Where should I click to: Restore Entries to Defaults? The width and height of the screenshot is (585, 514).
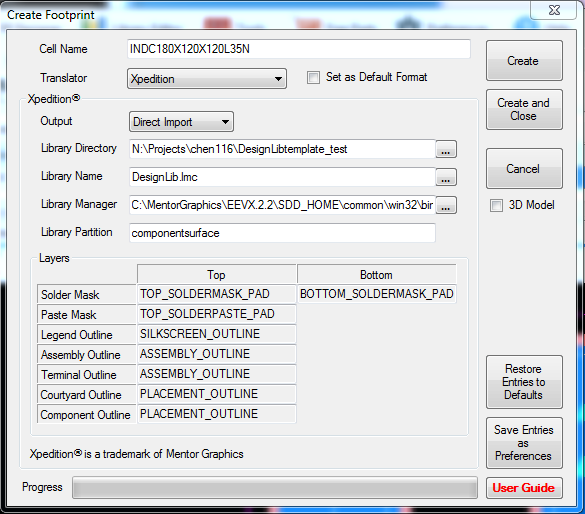(524, 382)
